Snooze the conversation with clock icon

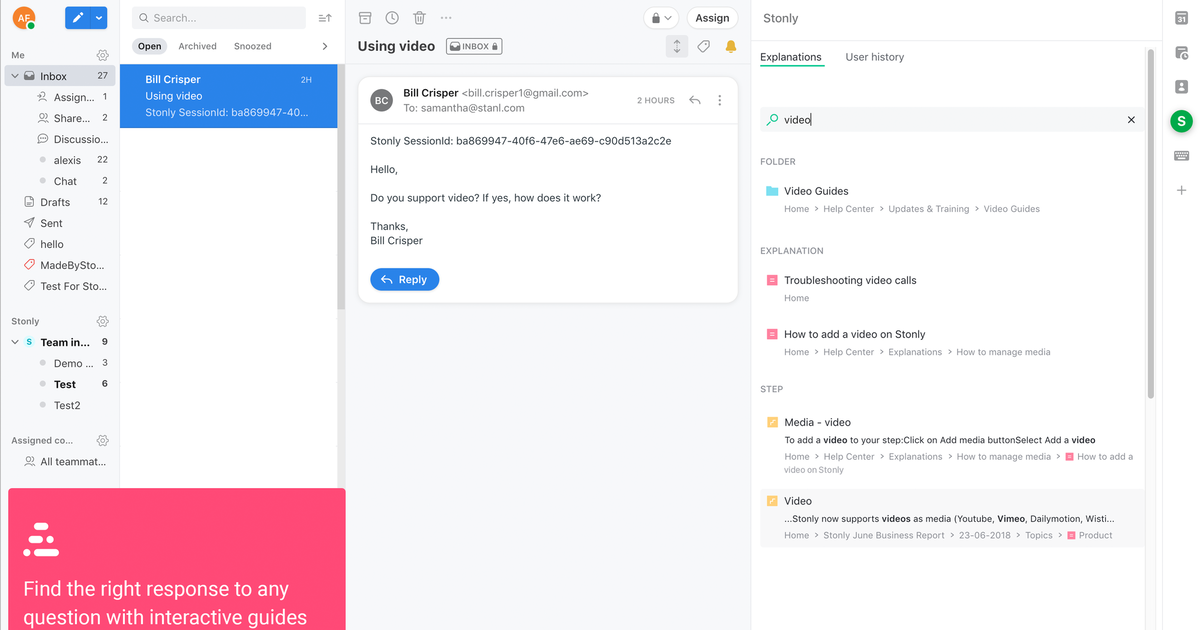392,18
